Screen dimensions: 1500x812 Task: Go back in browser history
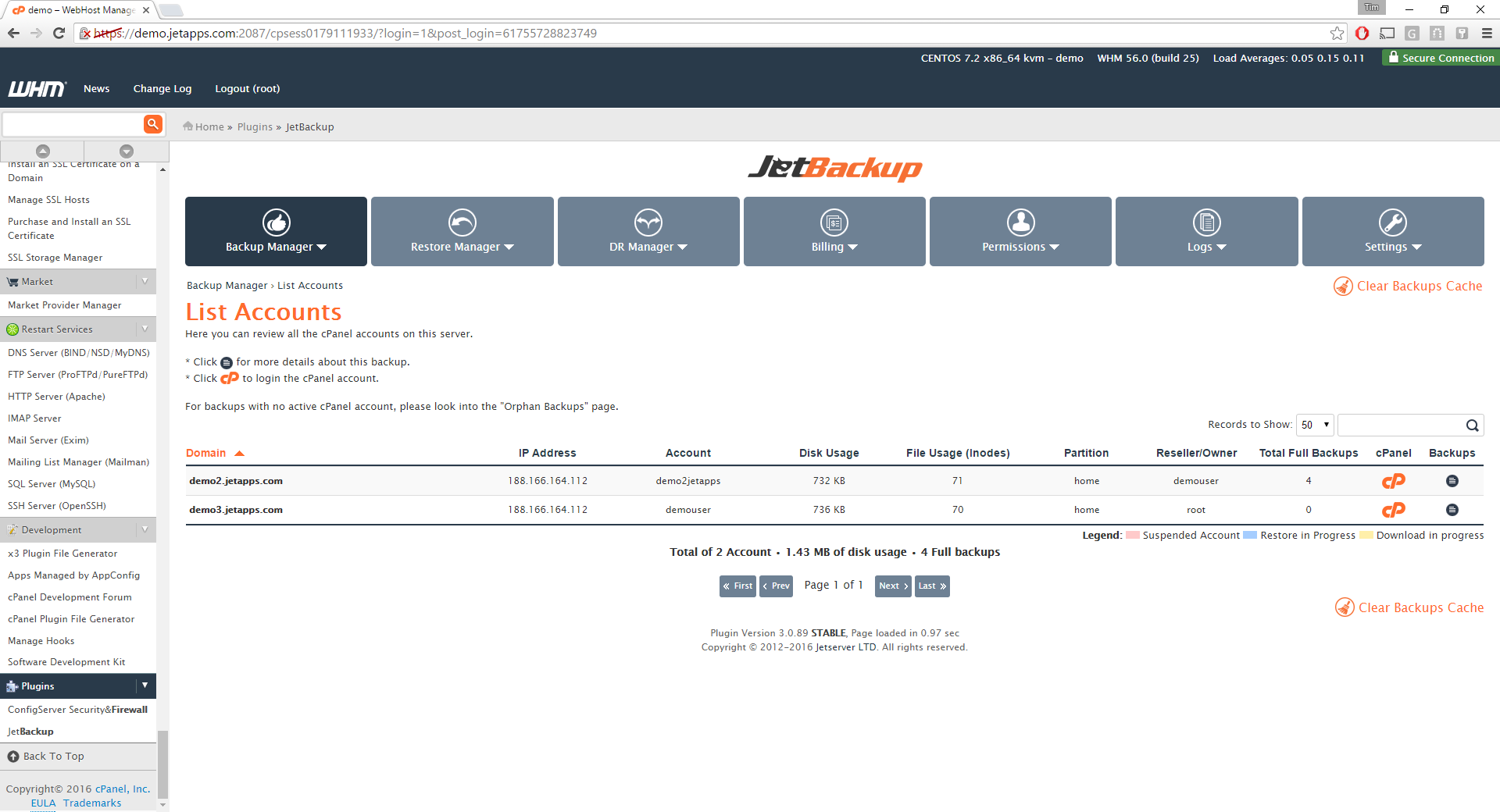13,33
